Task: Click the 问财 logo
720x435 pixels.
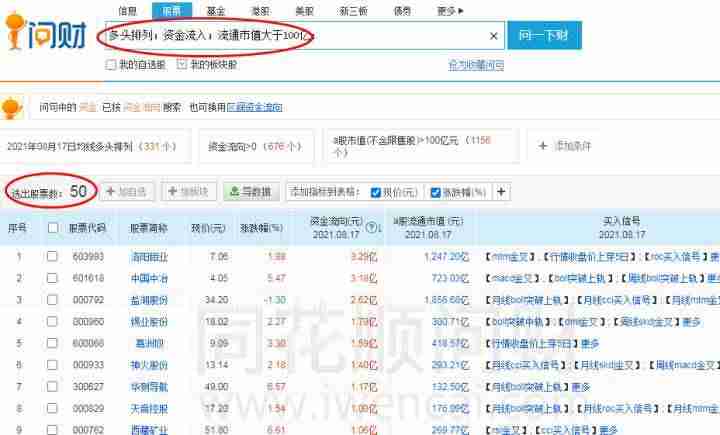Action: pos(45,32)
